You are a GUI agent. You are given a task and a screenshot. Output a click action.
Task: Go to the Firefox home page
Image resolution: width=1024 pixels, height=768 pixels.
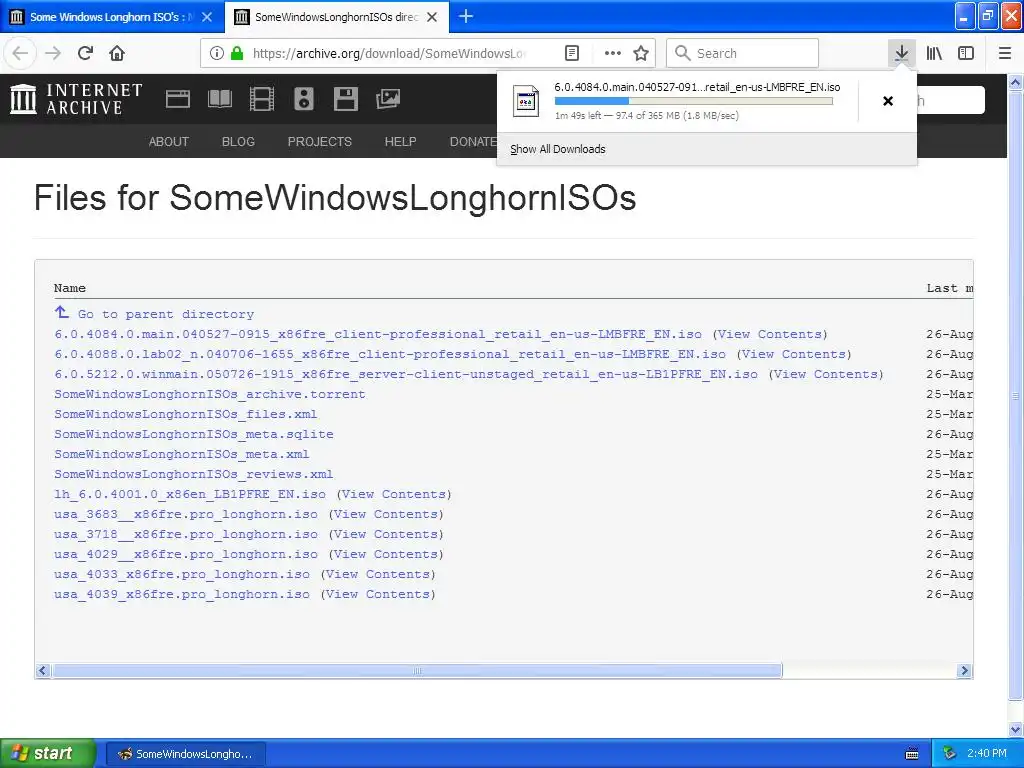tap(117, 53)
